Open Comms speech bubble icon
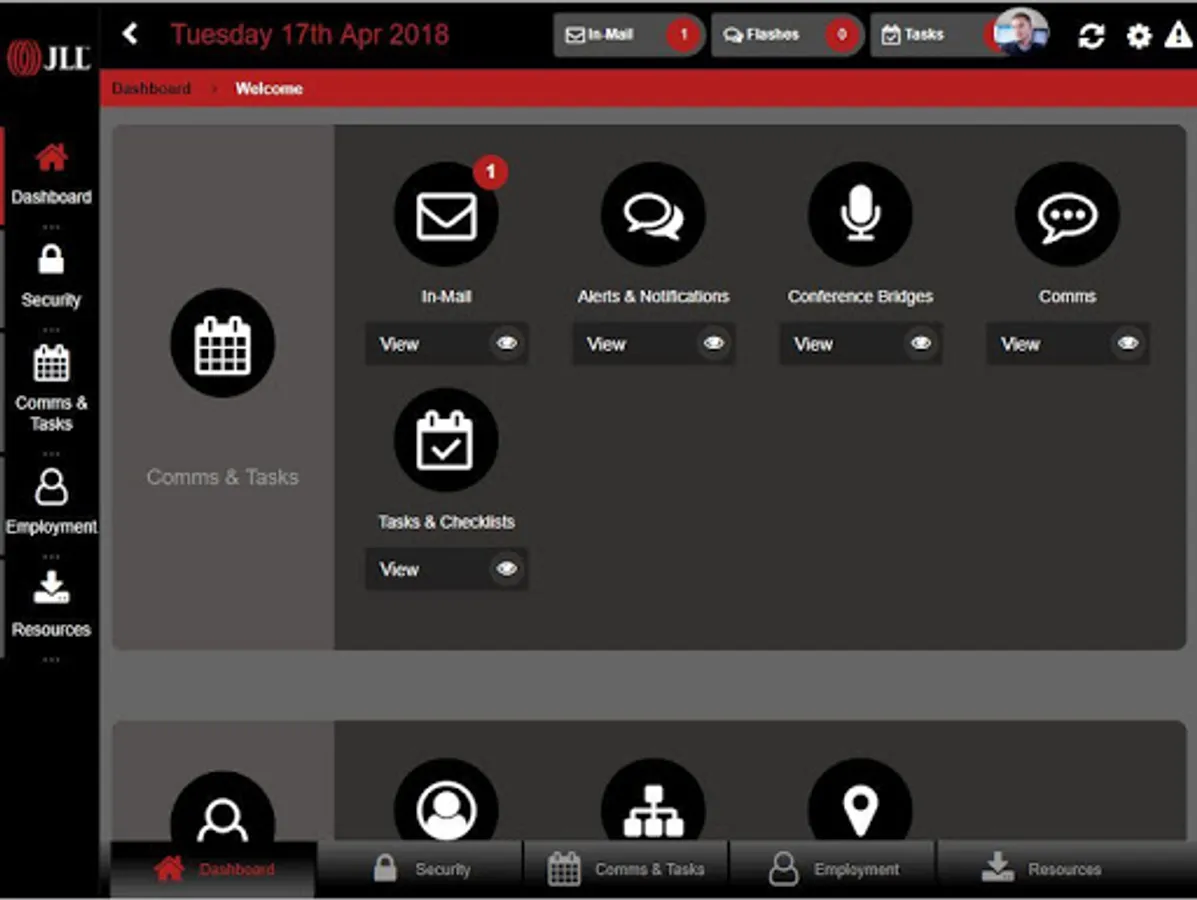The height and width of the screenshot is (900, 1197). coord(1067,215)
